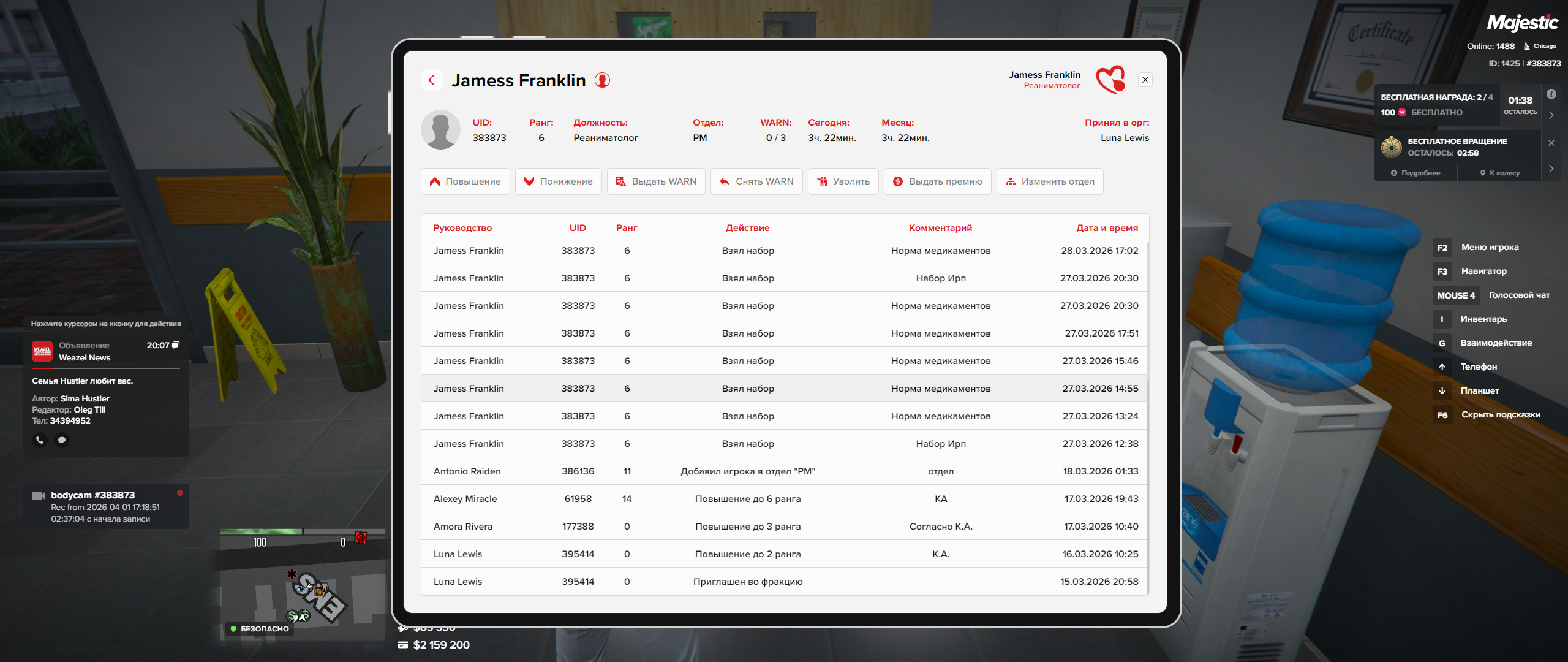Click the back arrow next to Jamess Franklin
1568x662 pixels.
(432, 80)
